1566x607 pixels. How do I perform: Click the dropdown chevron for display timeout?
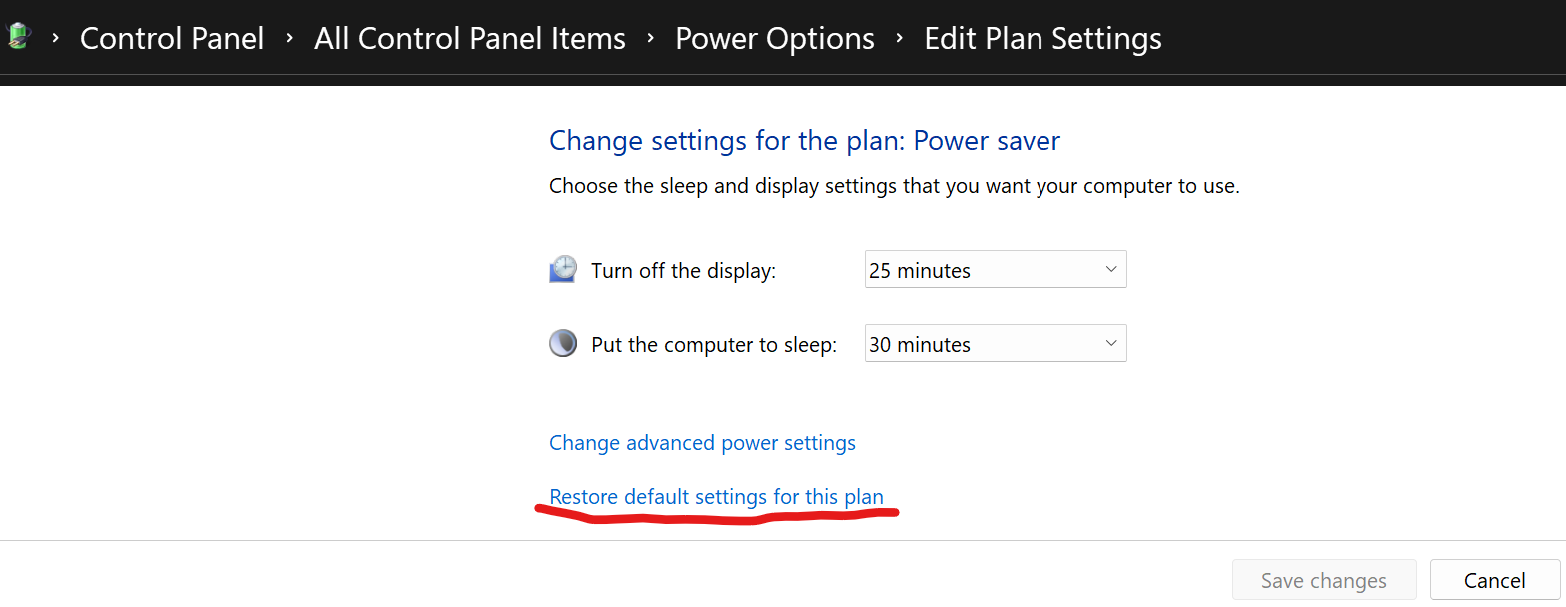(x=1110, y=269)
